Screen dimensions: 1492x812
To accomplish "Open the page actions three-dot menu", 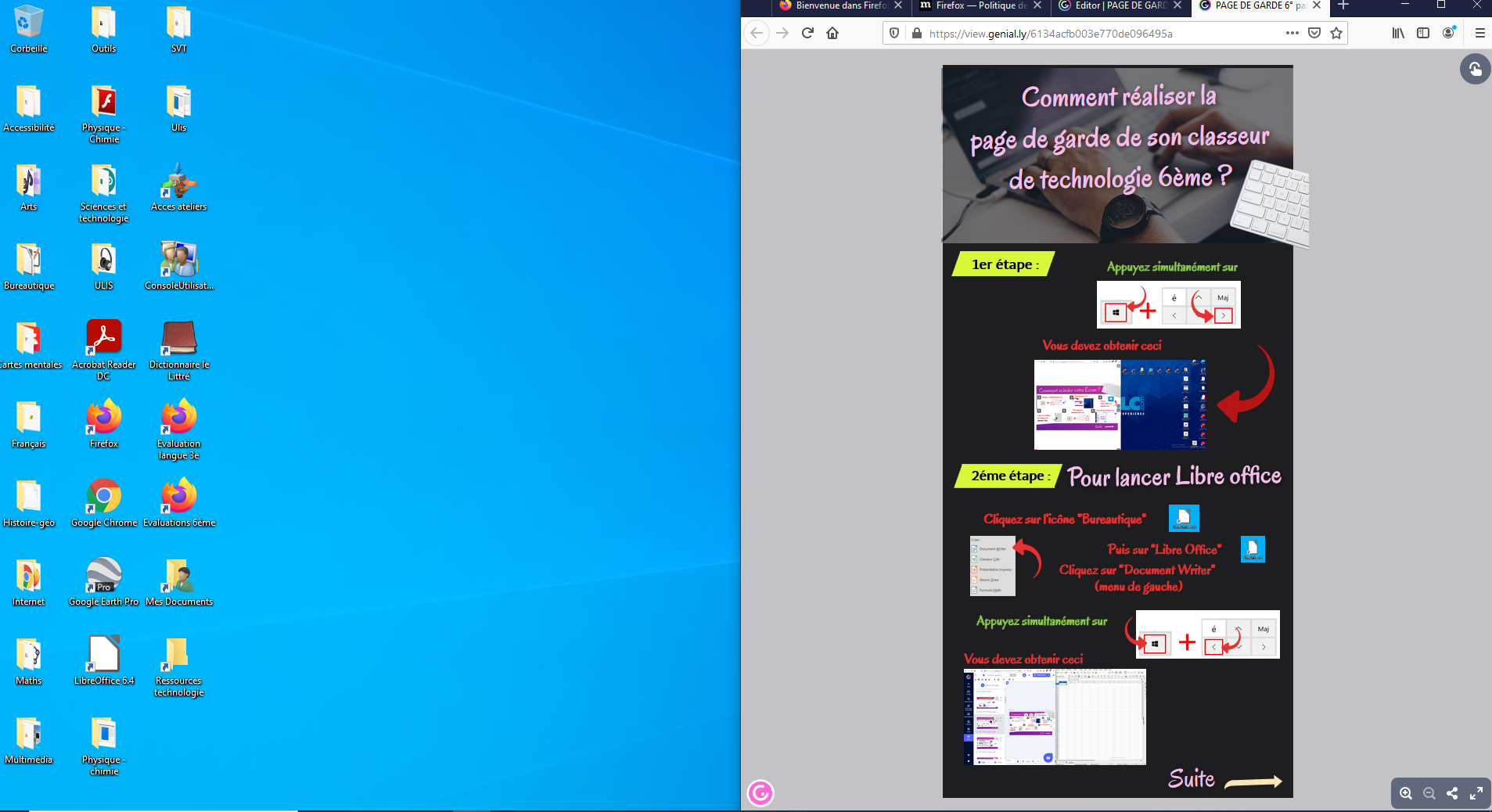I will (x=1292, y=33).
